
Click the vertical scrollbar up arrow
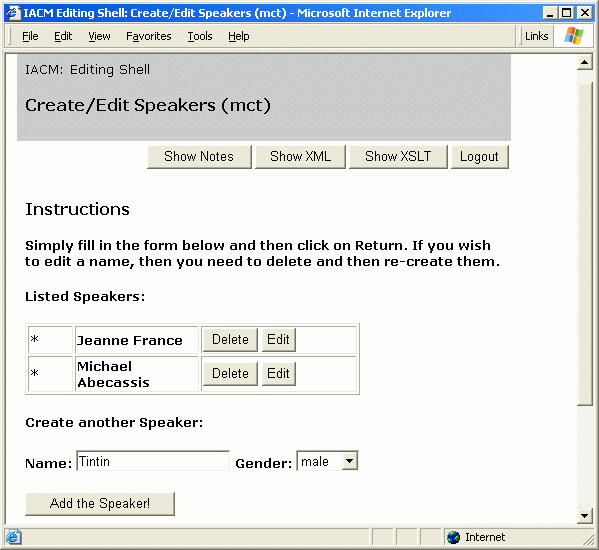[x=584, y=62]
